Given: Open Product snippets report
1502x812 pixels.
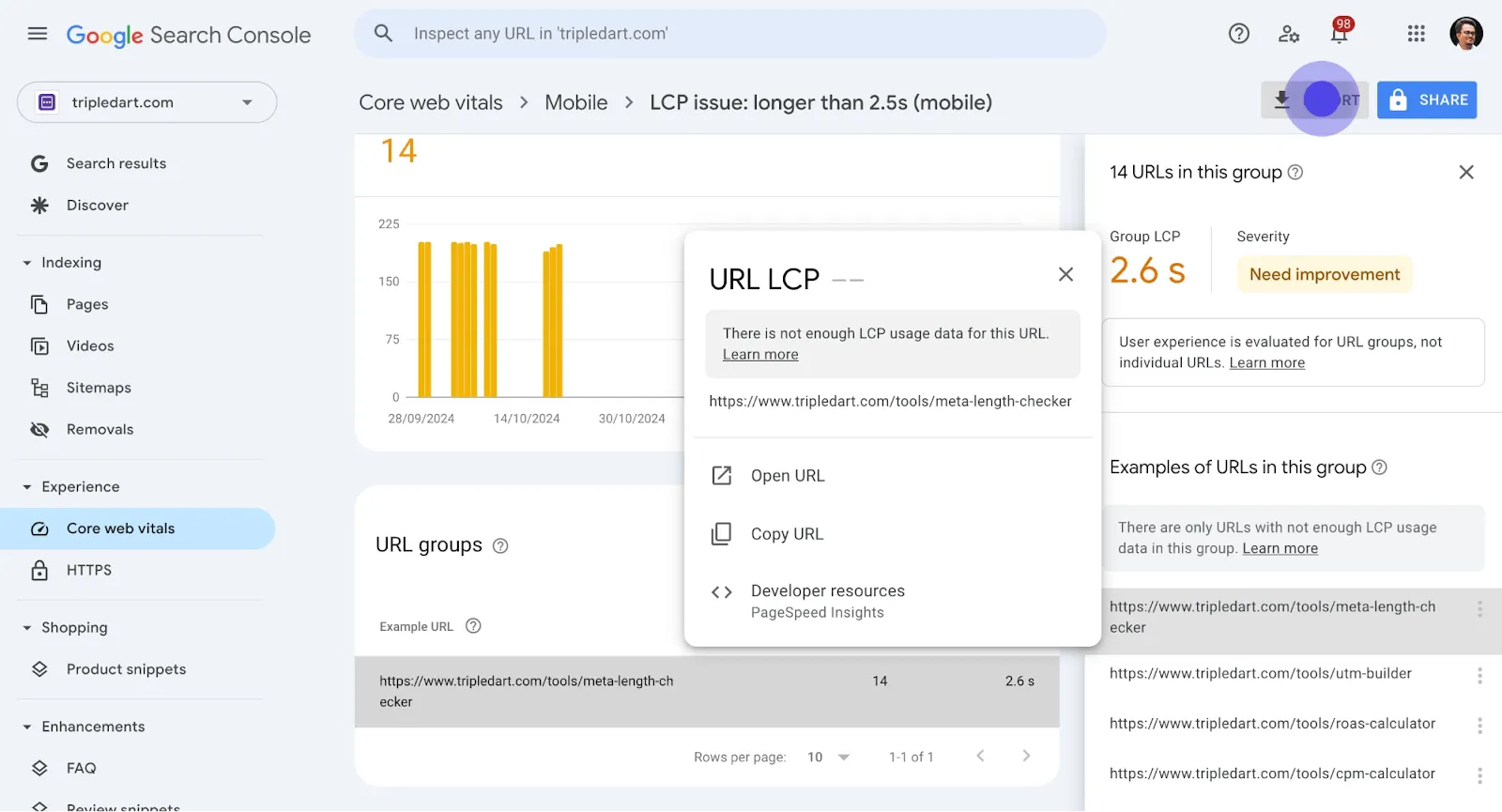Looking at the screenshot, I should (127, 669).
